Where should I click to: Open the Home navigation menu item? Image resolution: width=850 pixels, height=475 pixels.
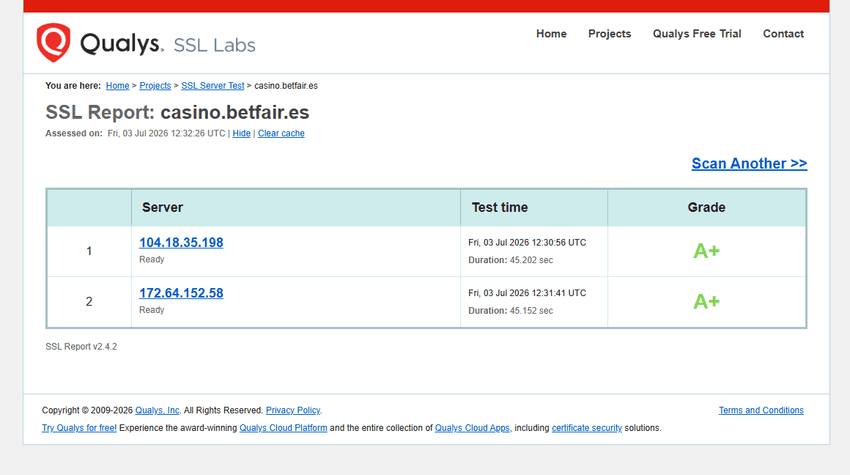[x=551, y=34]
